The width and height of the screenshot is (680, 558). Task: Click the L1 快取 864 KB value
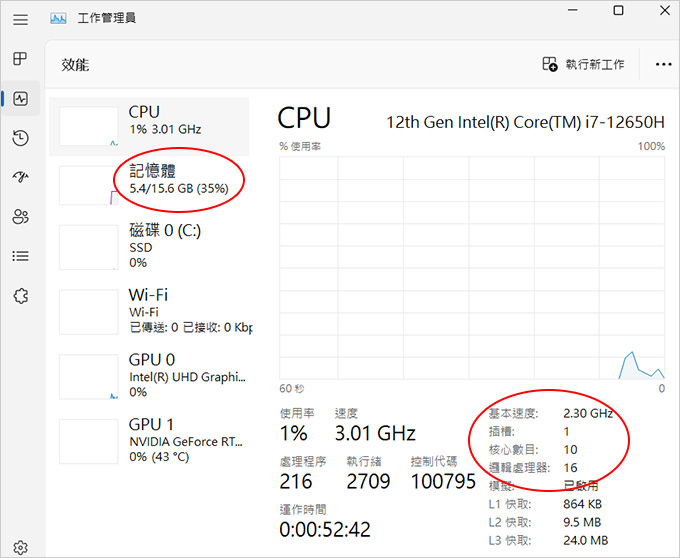tap(582, 504)
